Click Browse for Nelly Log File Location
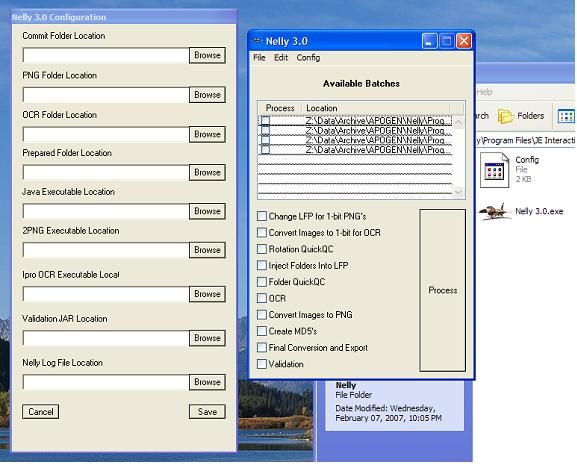 pyautogui.click(x=207, y=382)
